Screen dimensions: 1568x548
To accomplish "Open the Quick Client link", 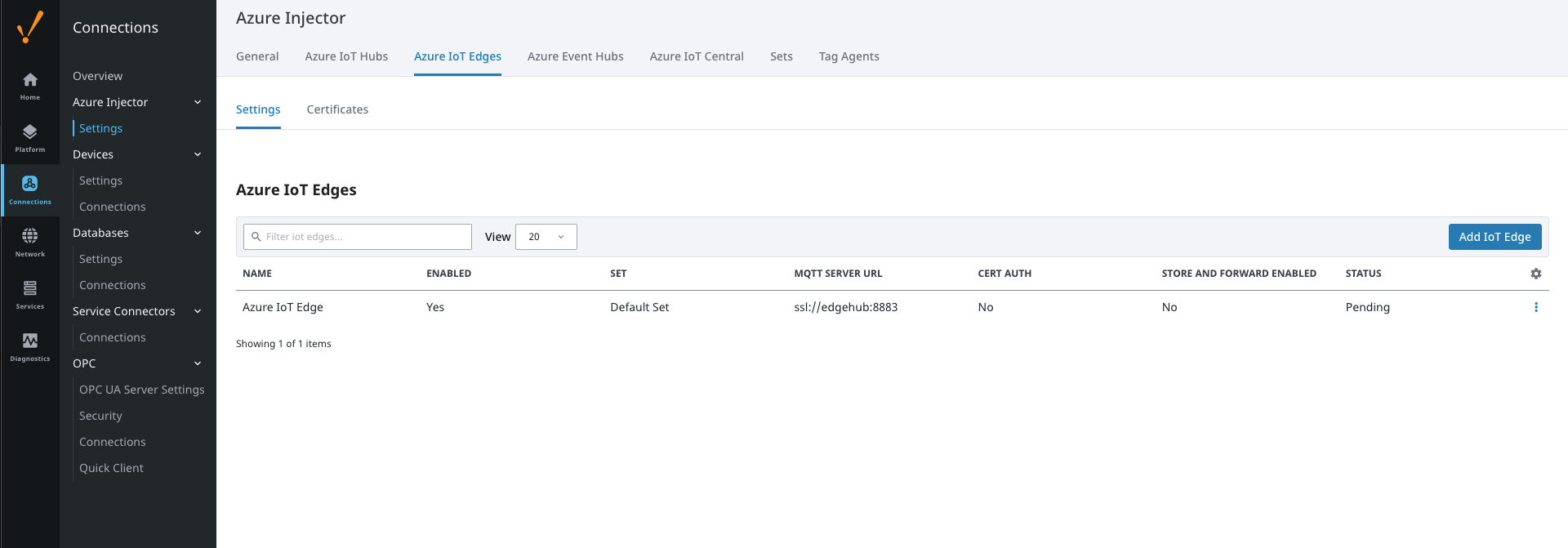I will pos(111,468).
